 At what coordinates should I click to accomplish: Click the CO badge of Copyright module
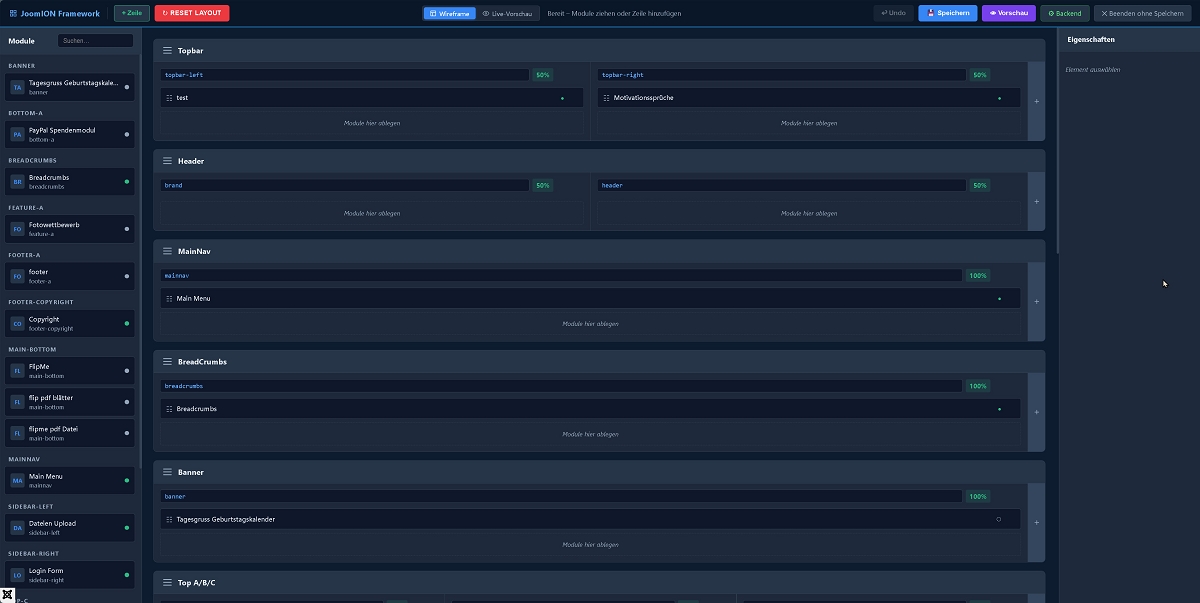coord(17,323)
